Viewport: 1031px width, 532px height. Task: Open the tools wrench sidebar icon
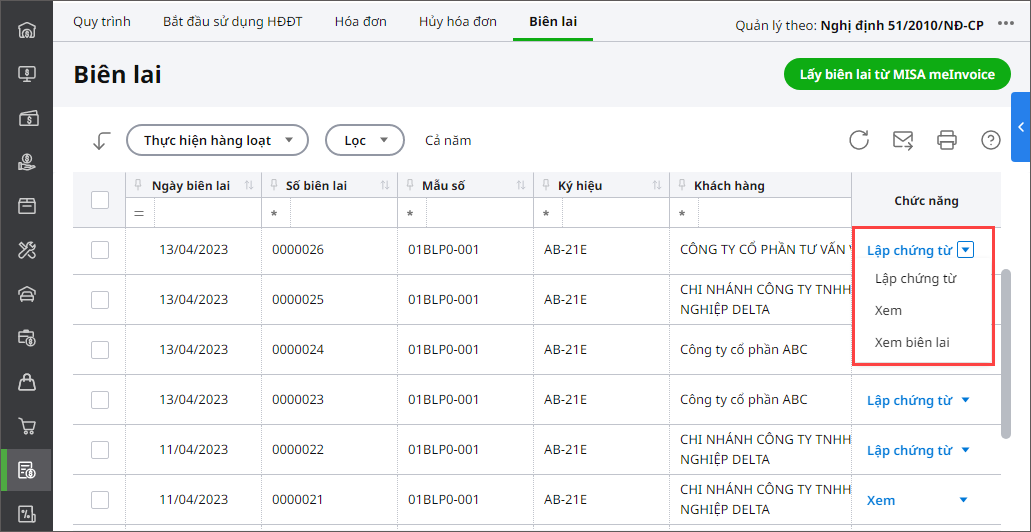point(28,250)
